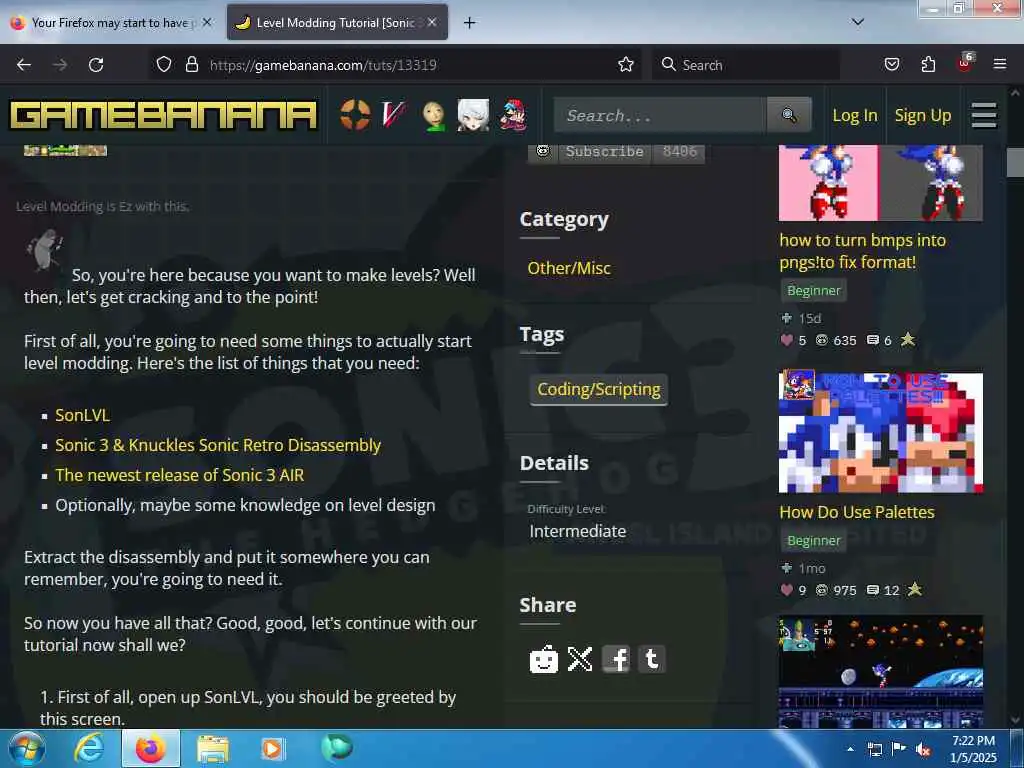Click the Beginner badge under Palettes tutorial
This screenshot has width=1024, height=768.
(x=814, y=541)
